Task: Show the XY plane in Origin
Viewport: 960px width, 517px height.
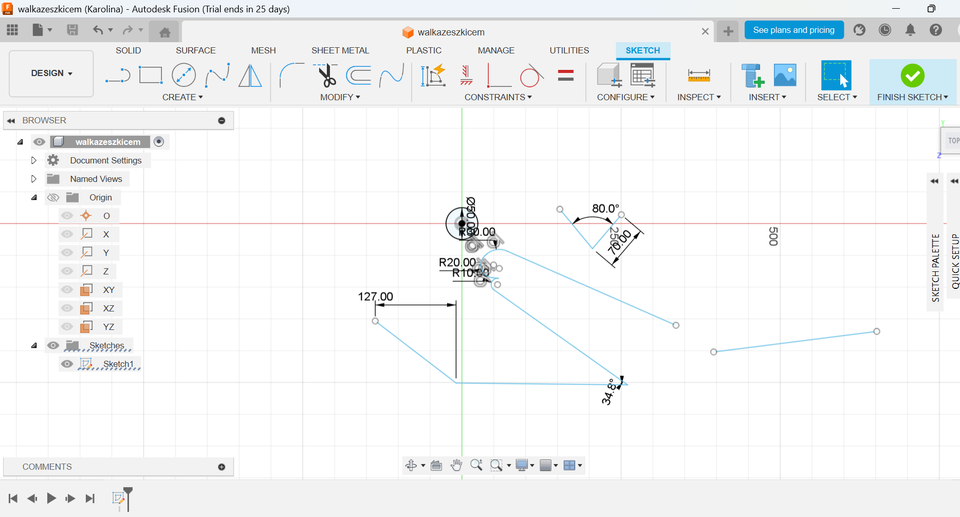Action: [x=67, y=290]
